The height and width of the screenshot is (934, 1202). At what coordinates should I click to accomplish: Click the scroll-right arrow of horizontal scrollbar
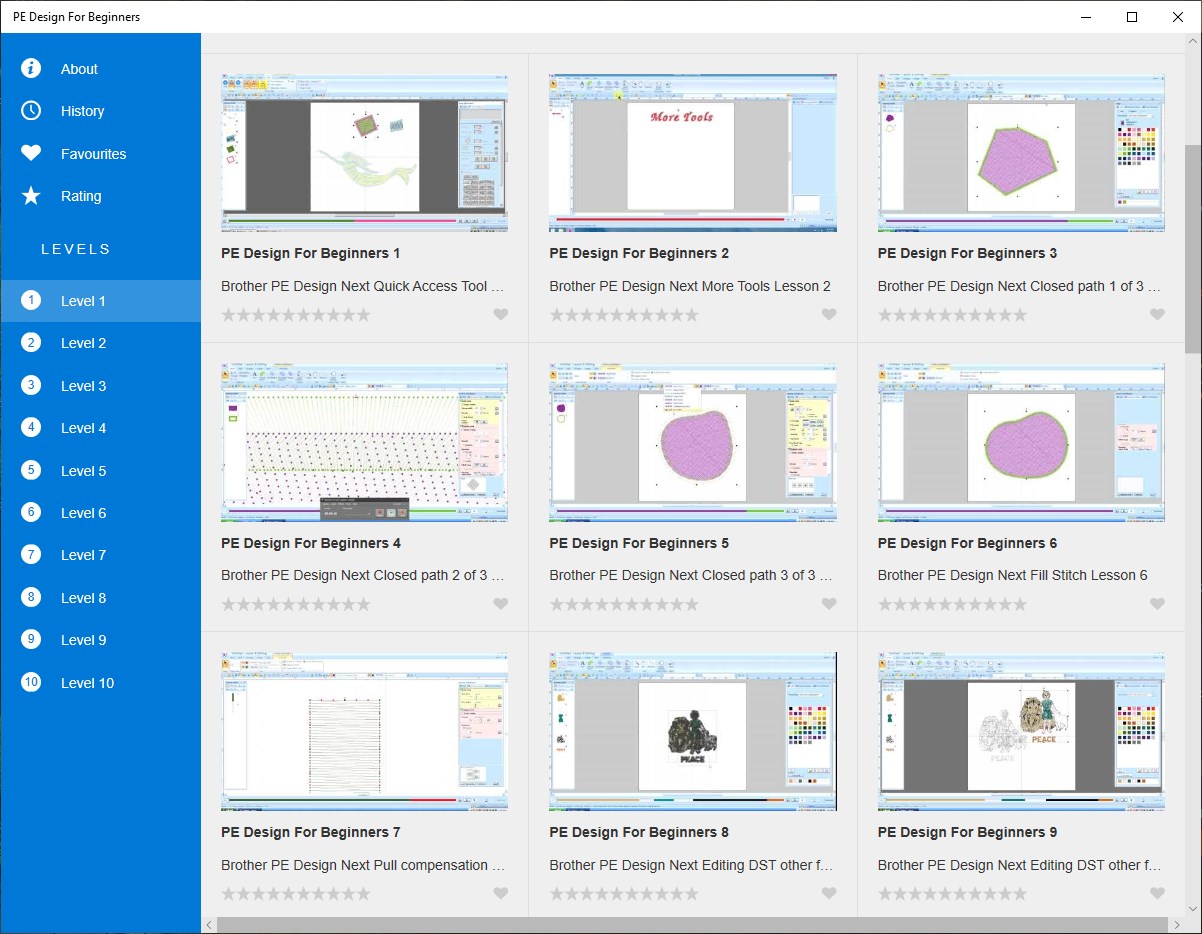1176,925
